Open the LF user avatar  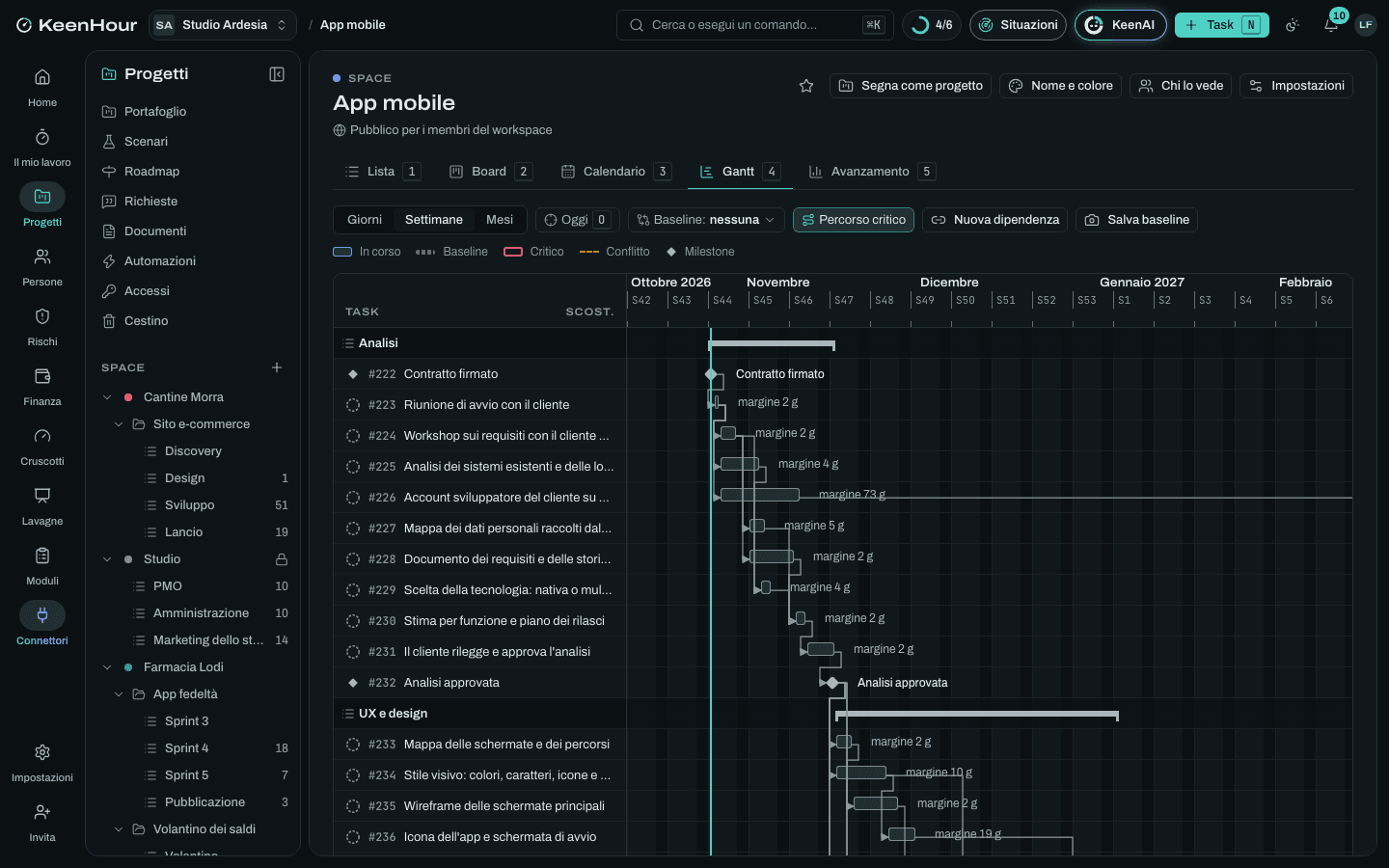1365,25
